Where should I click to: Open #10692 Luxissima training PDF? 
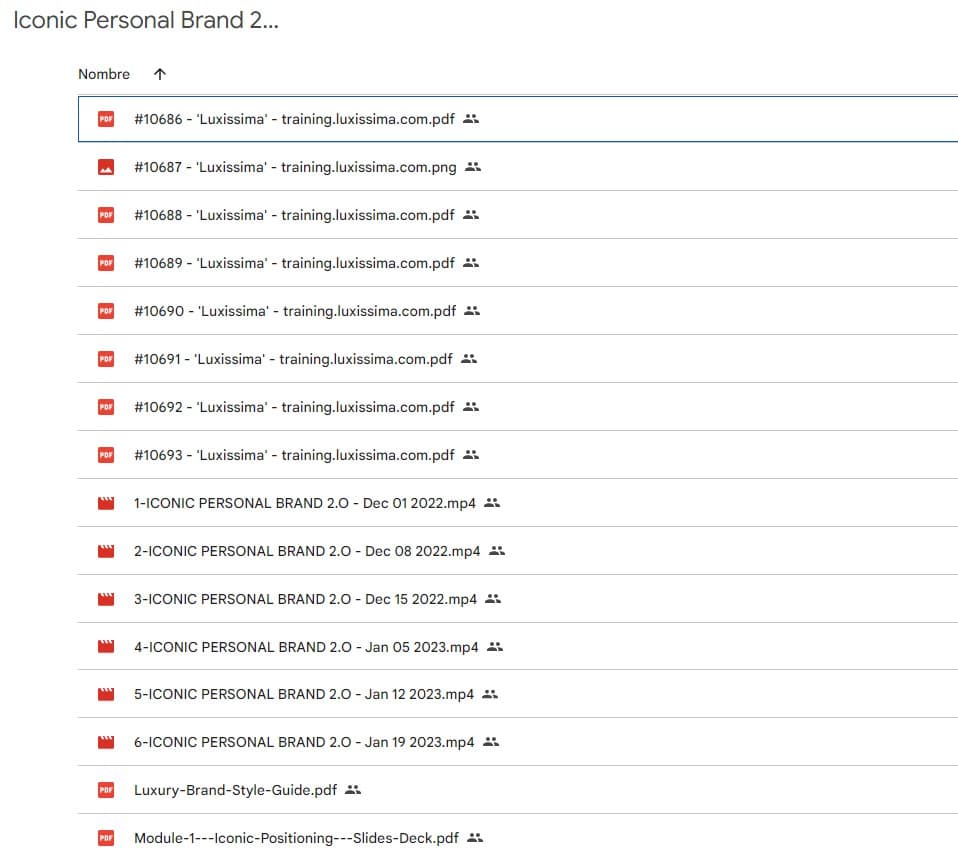[294, 407]
